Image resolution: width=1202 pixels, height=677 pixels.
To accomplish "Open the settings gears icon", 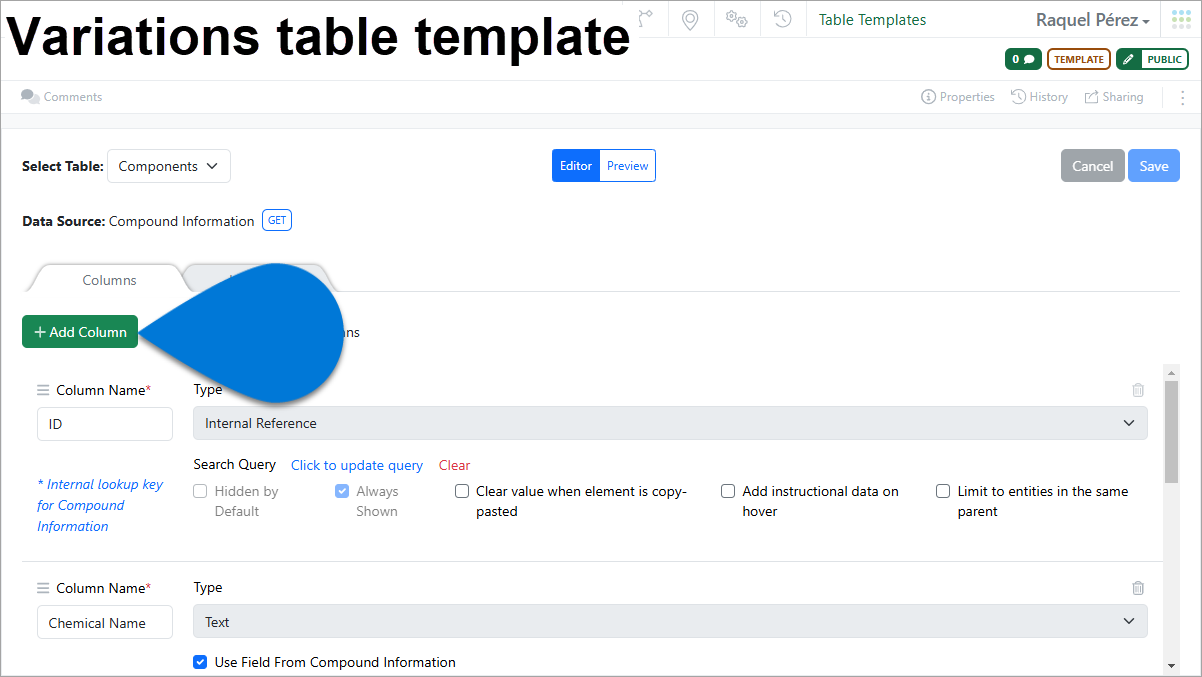I will click(737, 20).
